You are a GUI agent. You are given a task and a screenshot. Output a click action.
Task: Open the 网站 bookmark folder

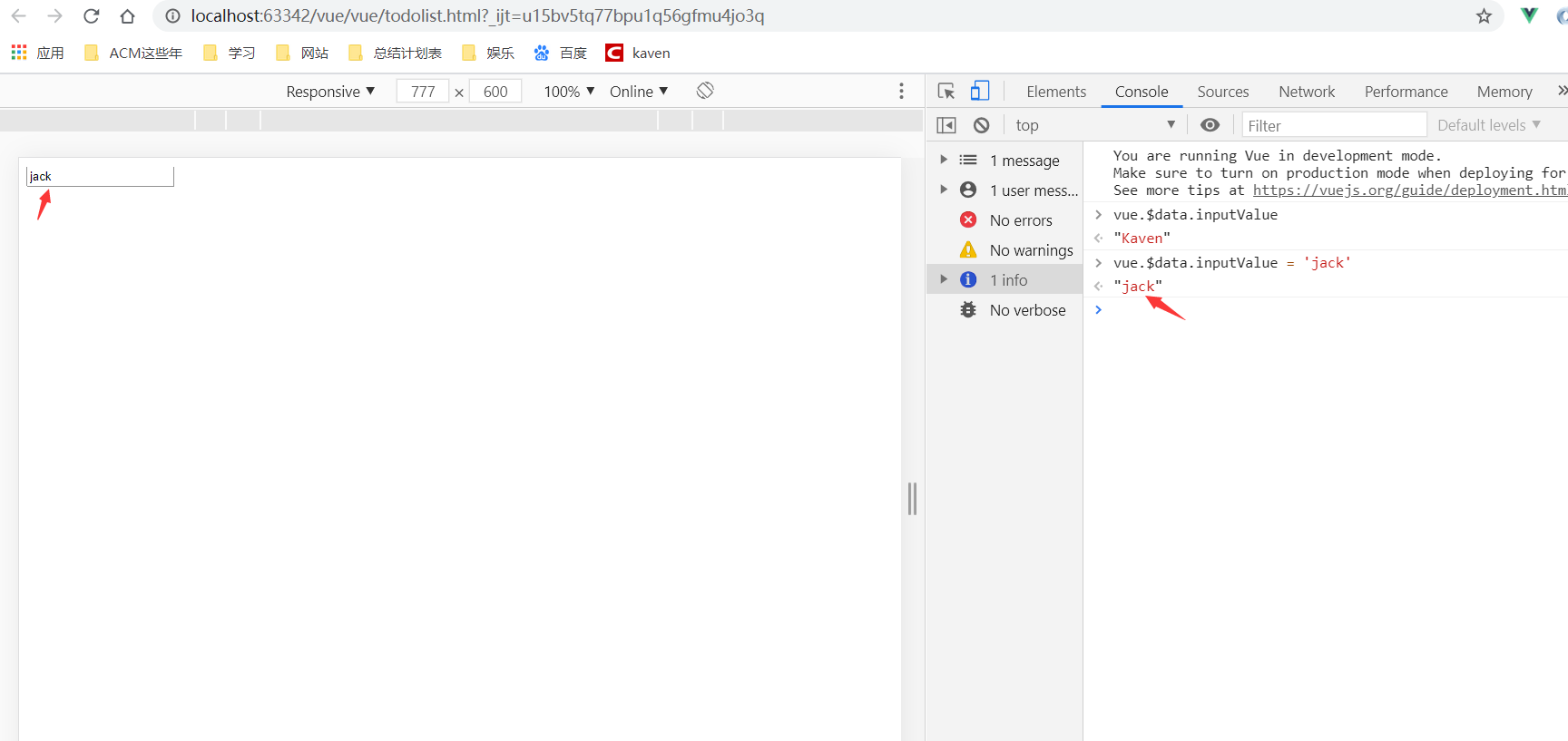[301, 54]
